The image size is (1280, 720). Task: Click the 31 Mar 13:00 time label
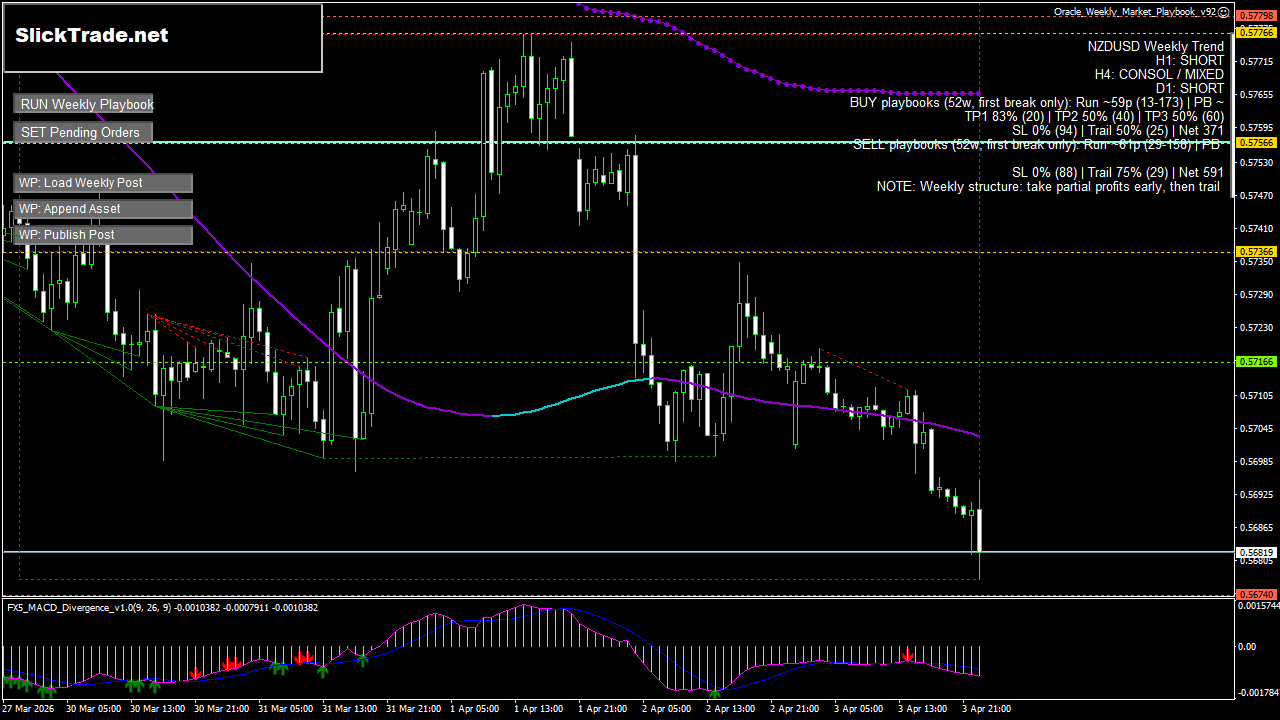pyautogui.click(x=349, y=709)
